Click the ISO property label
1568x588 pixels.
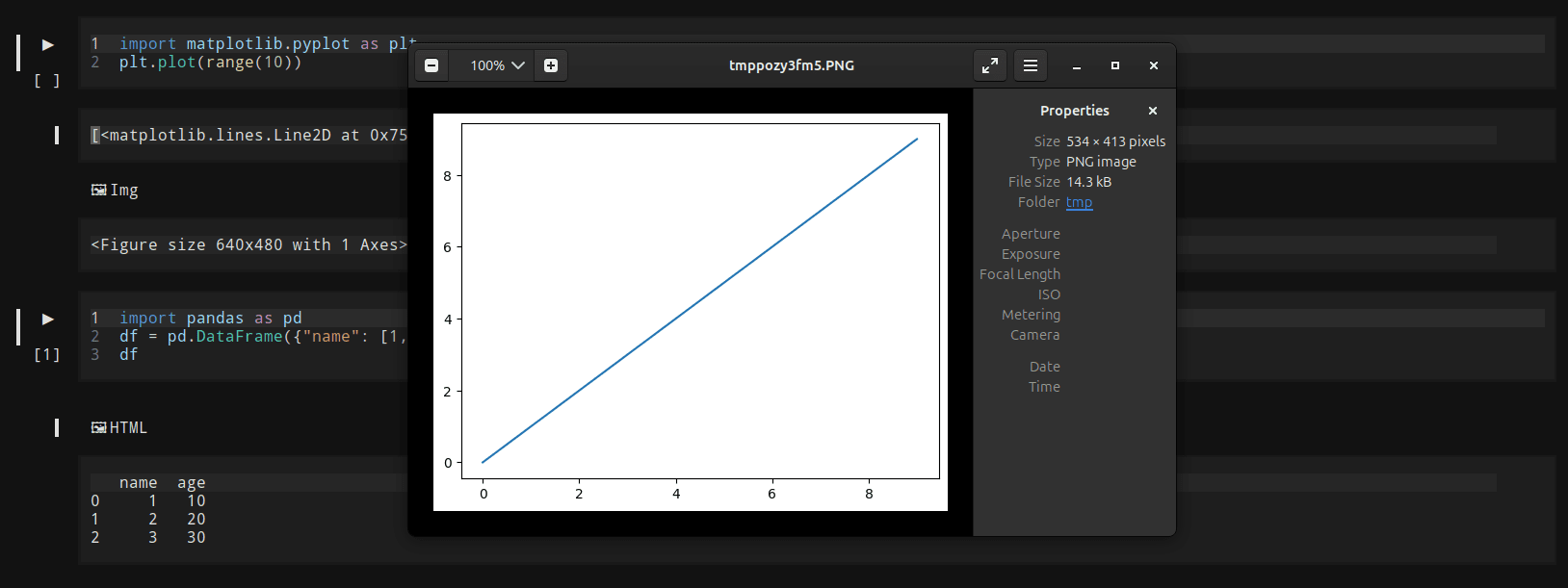[x=1049, y=294]
